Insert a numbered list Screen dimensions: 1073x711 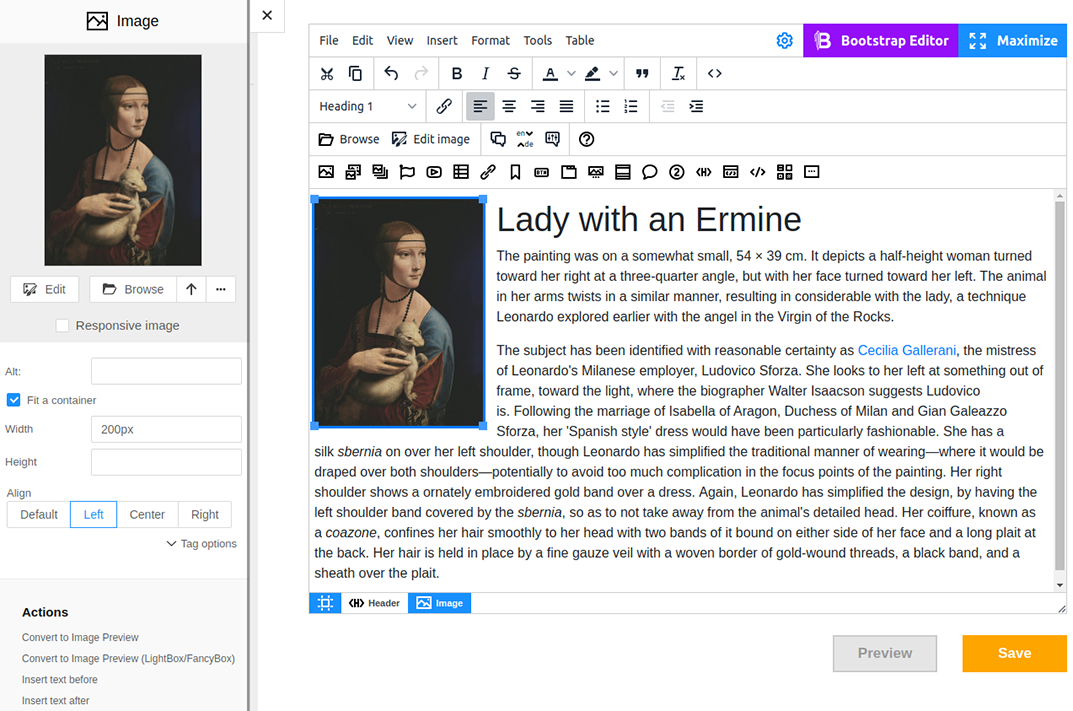631,106
